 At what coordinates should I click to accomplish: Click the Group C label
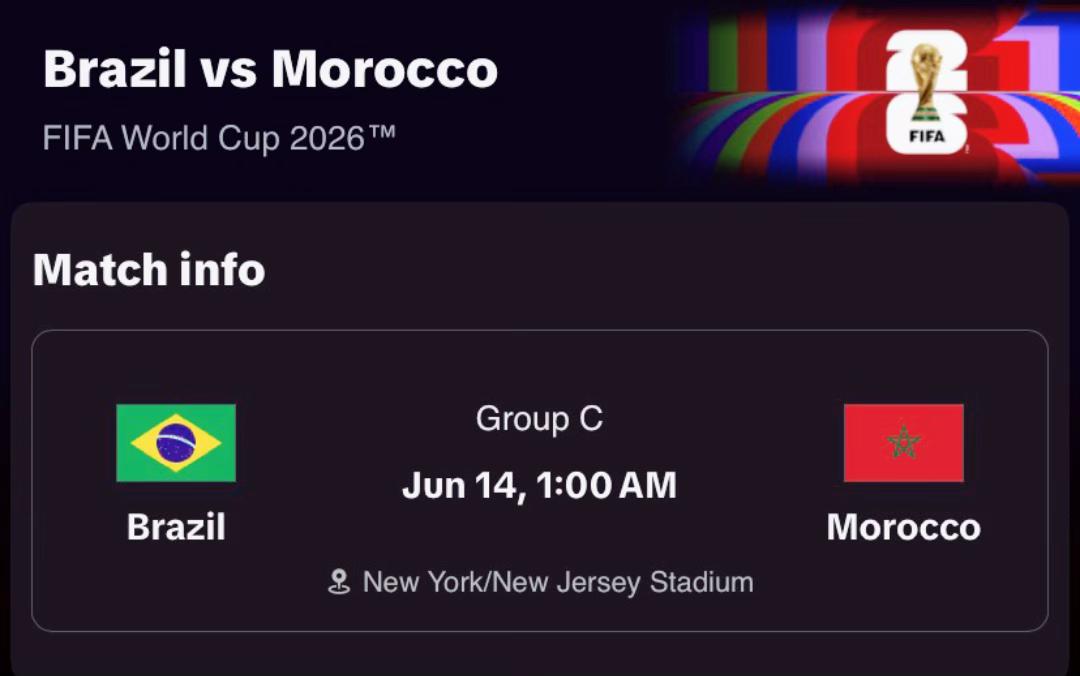[539, 419]
